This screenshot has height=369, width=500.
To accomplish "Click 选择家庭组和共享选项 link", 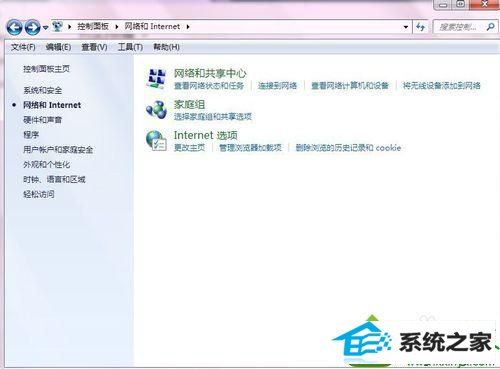I will (213, 117).
